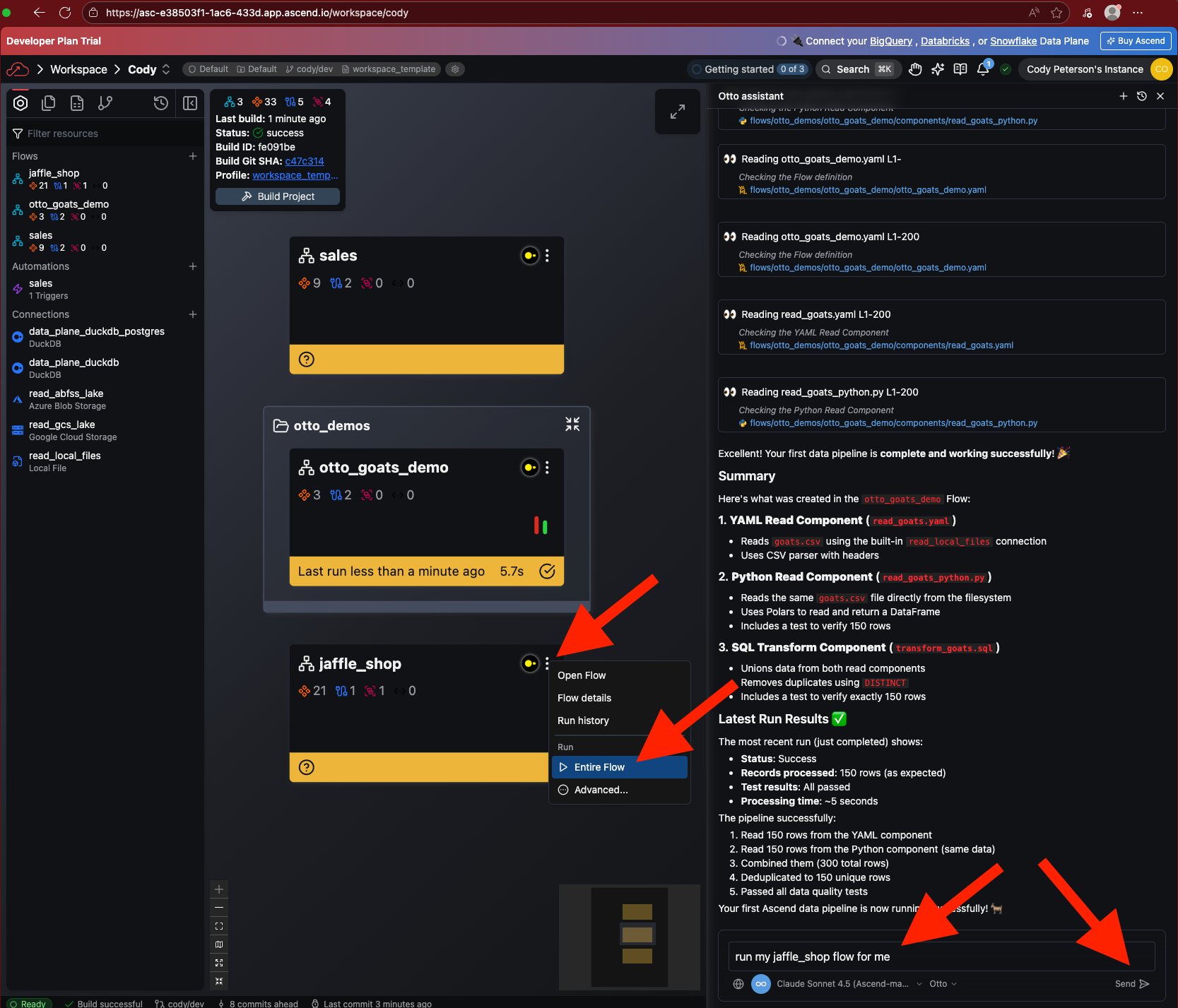Viewport: 1178px width, 1008px height.
Task: Click the Workspace breadcrumb
Action: pos(78,69)
